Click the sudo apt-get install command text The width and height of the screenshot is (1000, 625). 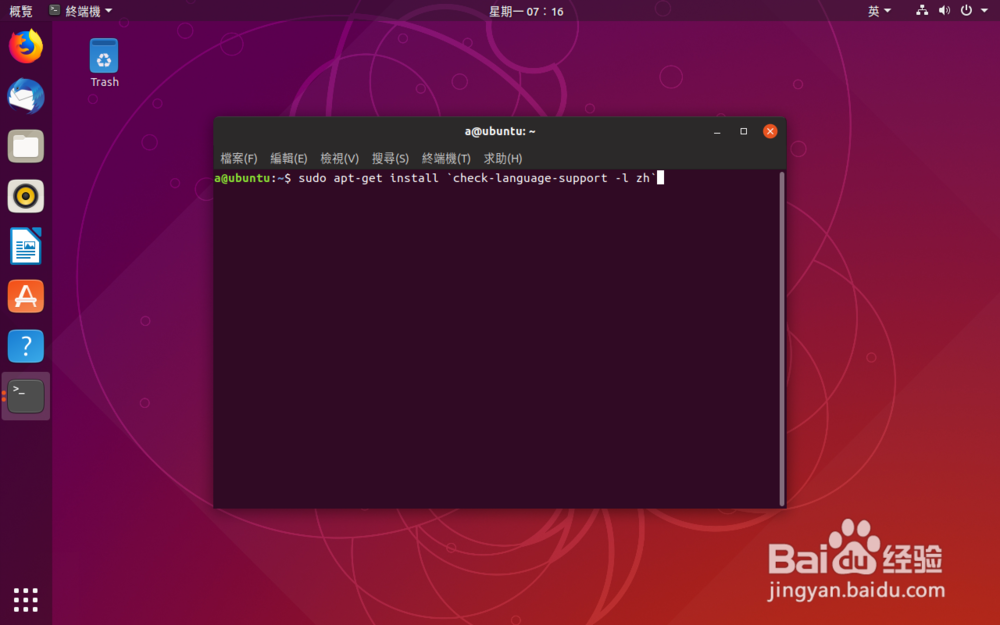(477, 178)
